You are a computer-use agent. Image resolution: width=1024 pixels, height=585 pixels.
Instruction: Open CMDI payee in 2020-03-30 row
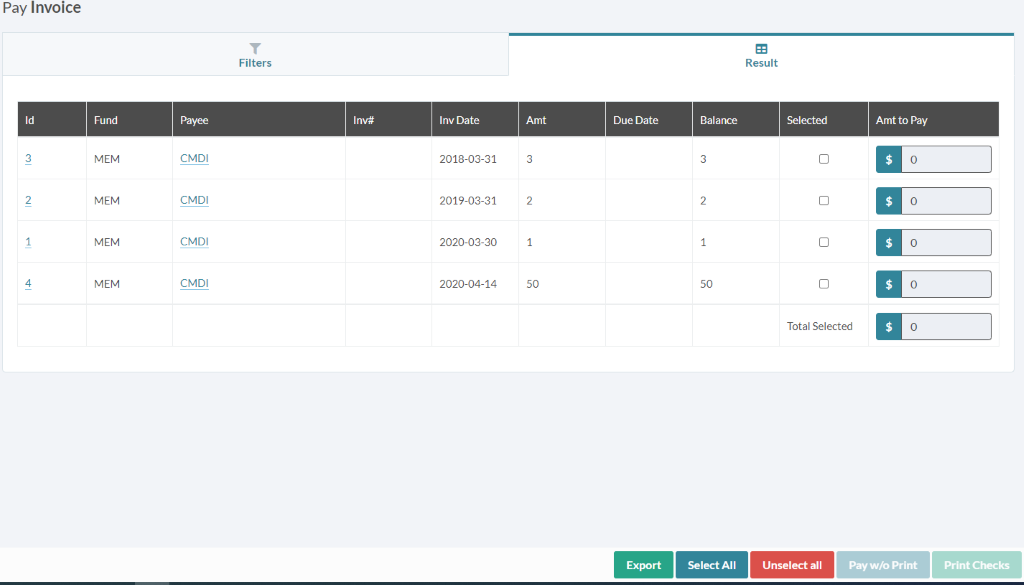(195, 242)
